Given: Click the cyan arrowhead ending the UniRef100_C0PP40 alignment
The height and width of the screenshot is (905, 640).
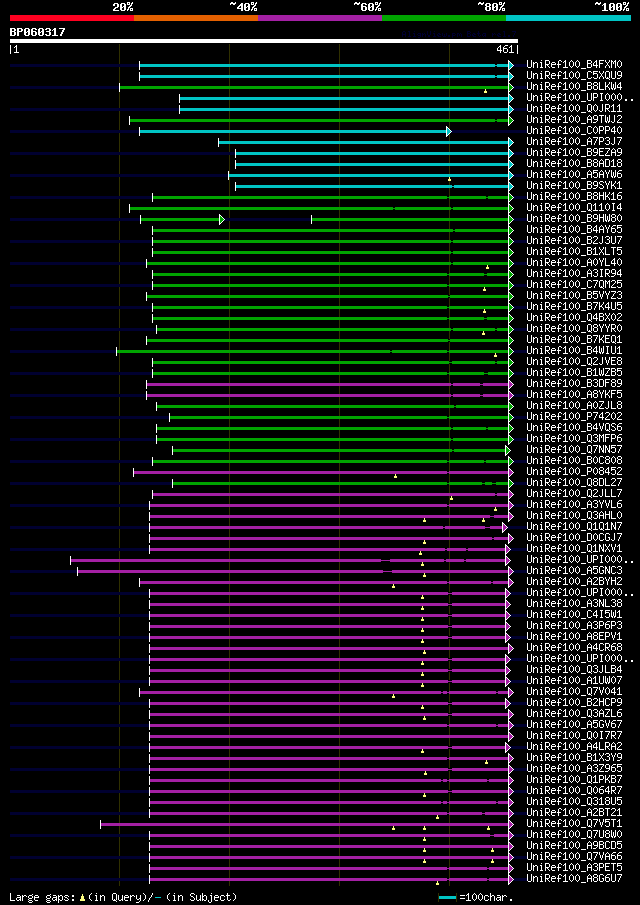Looking at the screenshot, I should [448, 131].
